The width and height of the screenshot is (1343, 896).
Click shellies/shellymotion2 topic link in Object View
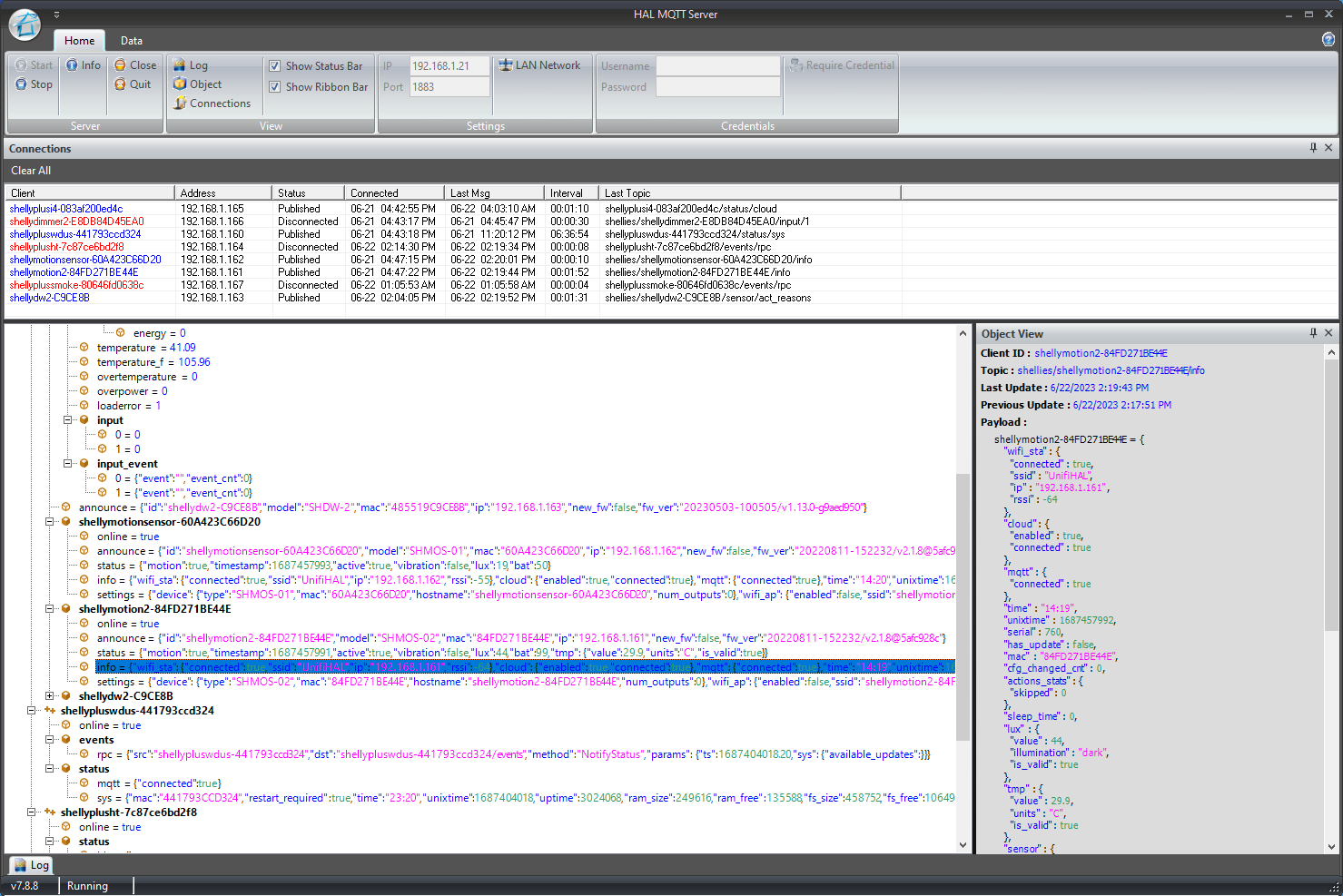pos(1111,370)
